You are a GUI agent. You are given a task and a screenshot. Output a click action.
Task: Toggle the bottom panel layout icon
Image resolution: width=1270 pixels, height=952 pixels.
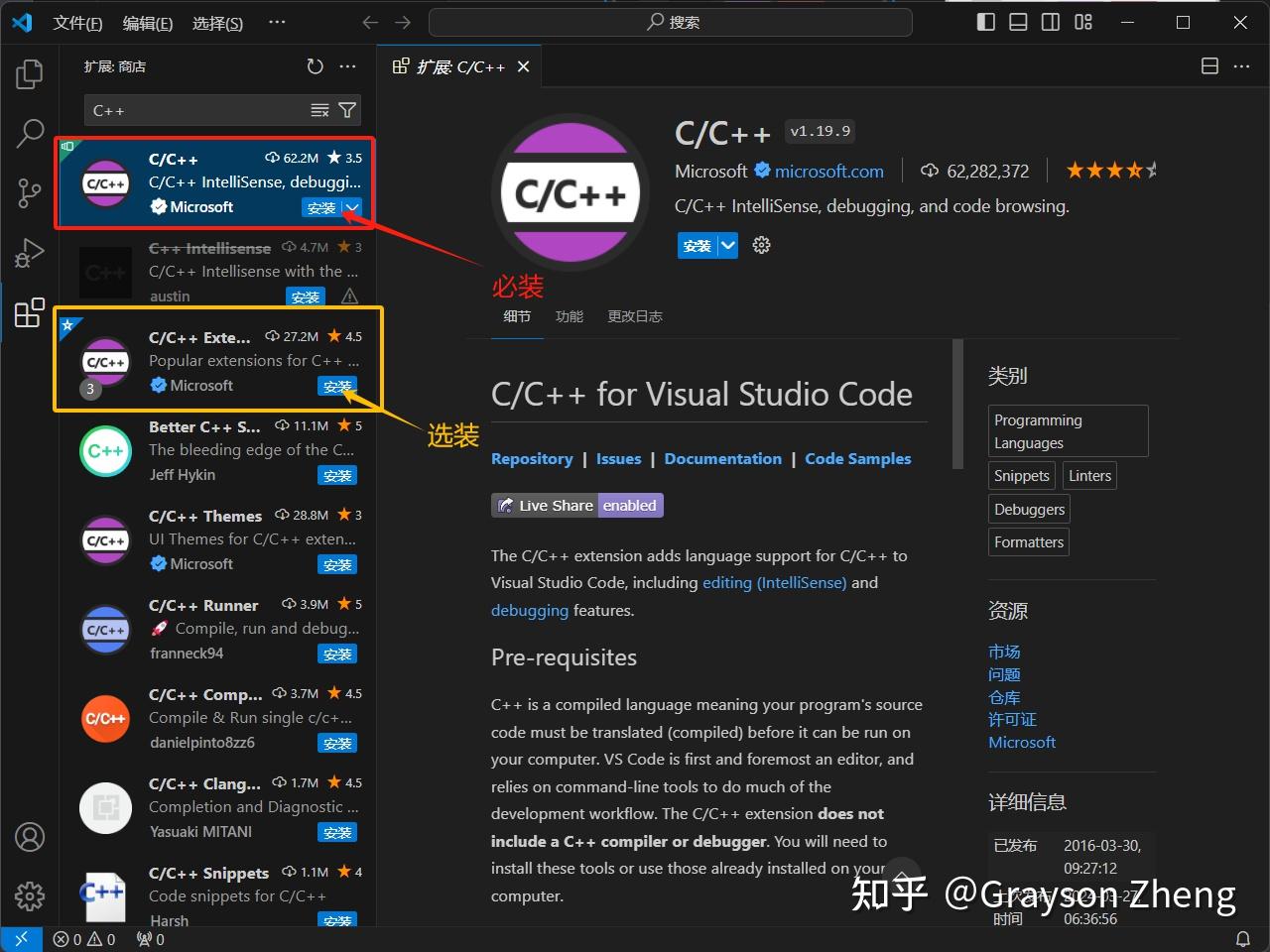click(1018, 22)
